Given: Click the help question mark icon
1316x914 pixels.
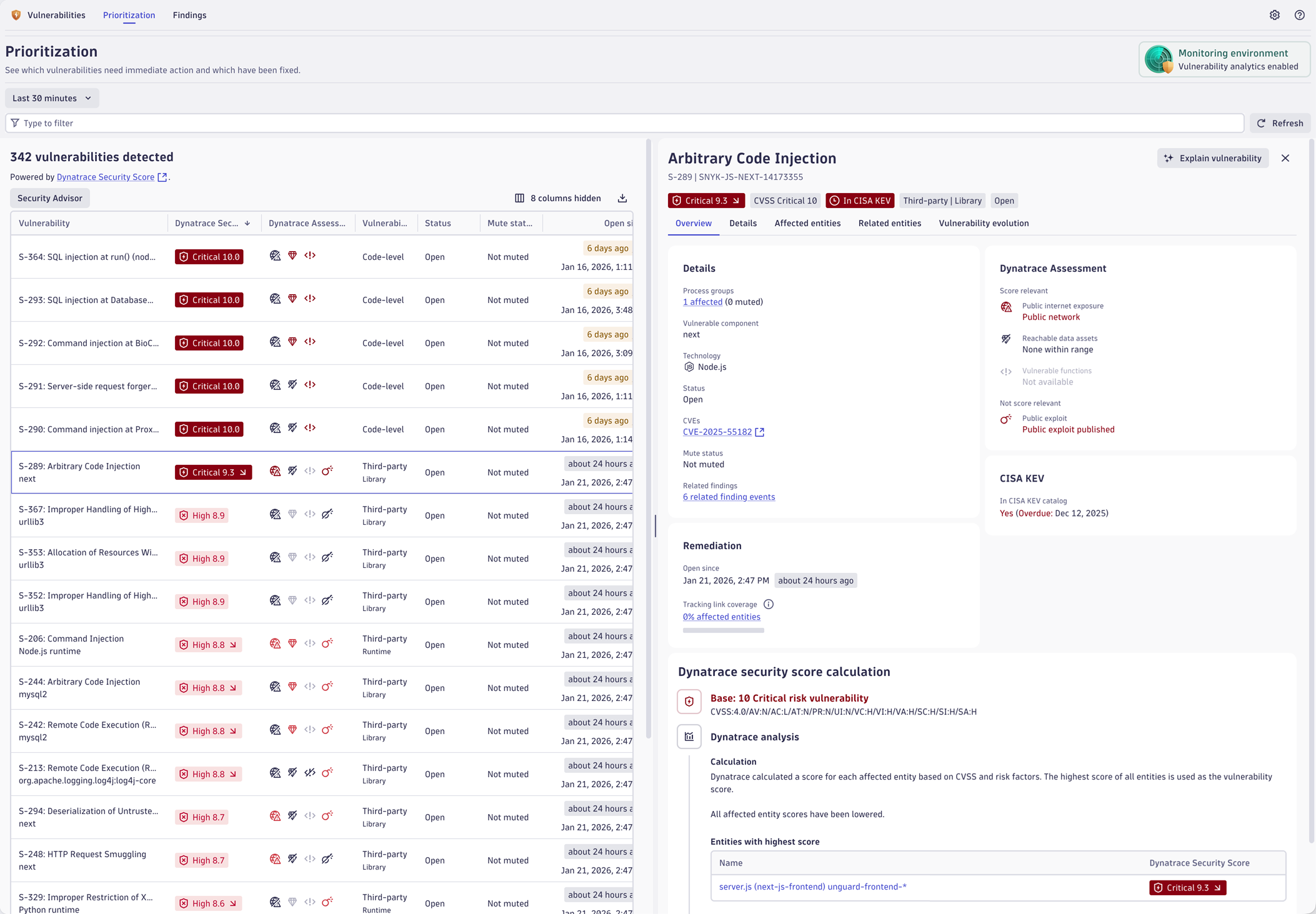Looking at the screenshot, I should 1300,15.
